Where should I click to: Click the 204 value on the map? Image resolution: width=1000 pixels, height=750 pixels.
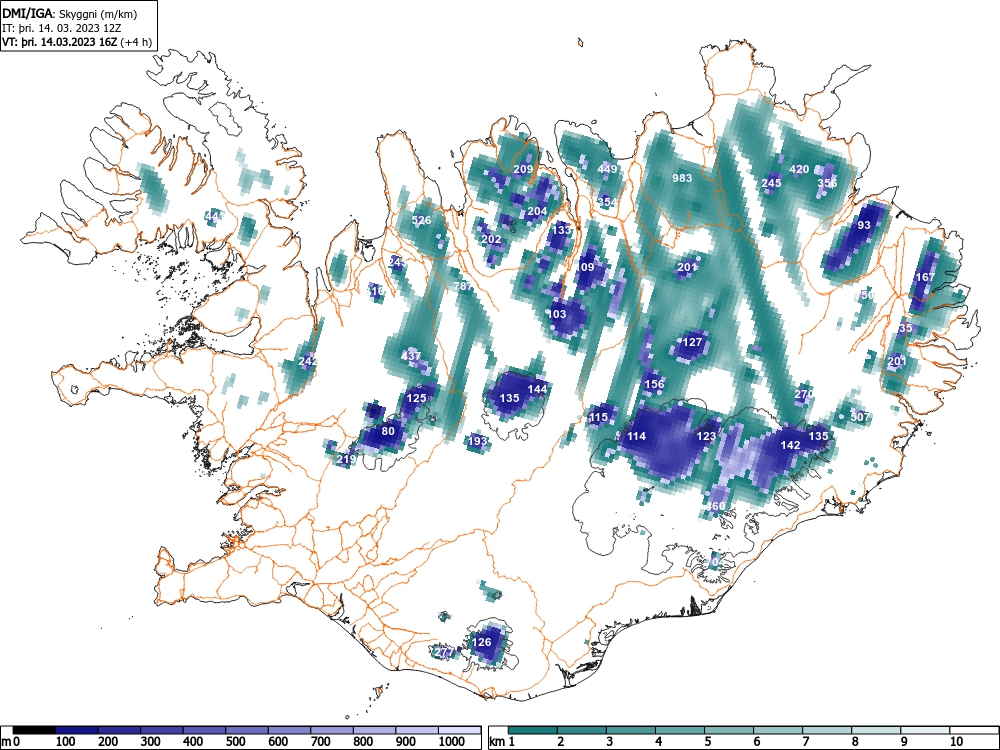pyautogui.click(x=537, y=211)
